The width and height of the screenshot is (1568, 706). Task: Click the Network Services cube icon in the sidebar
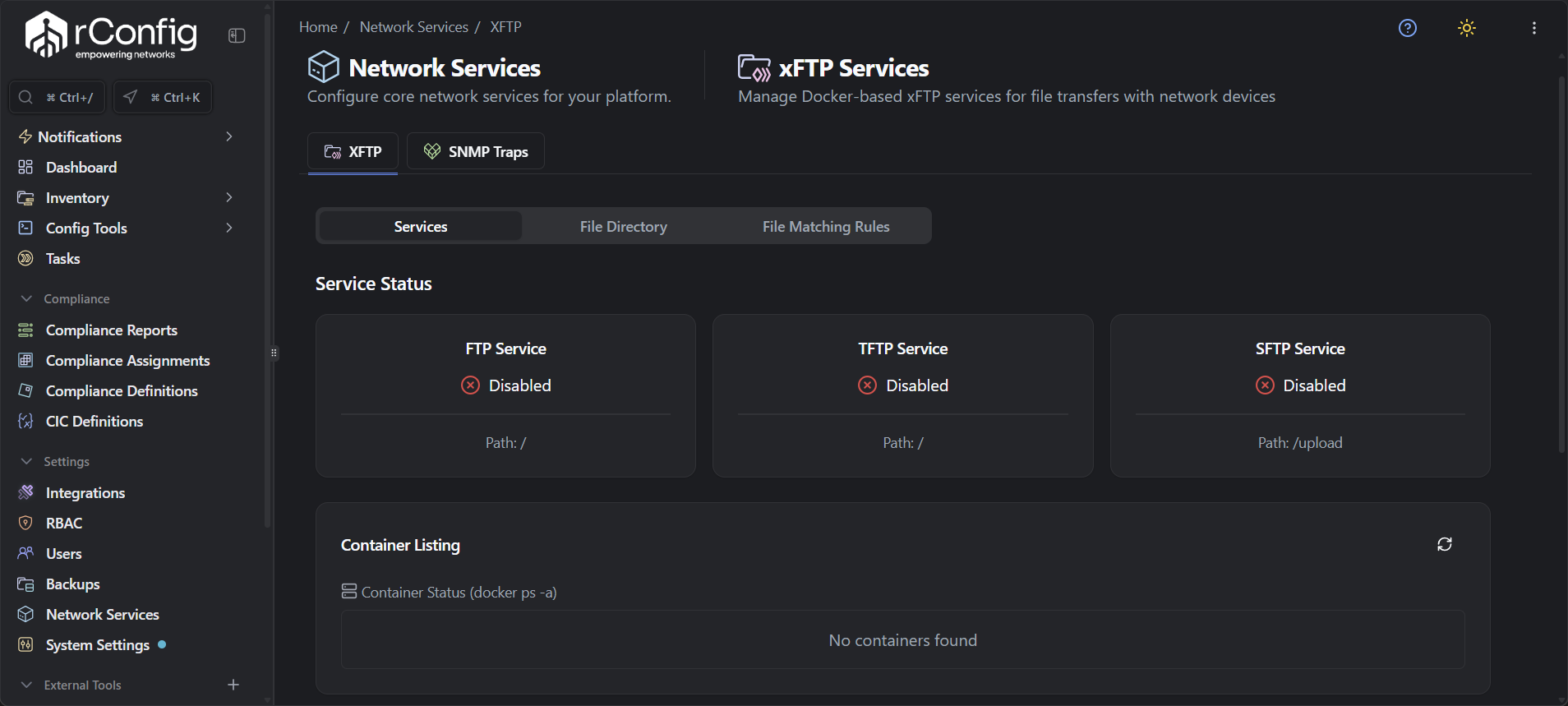[25, 614]
